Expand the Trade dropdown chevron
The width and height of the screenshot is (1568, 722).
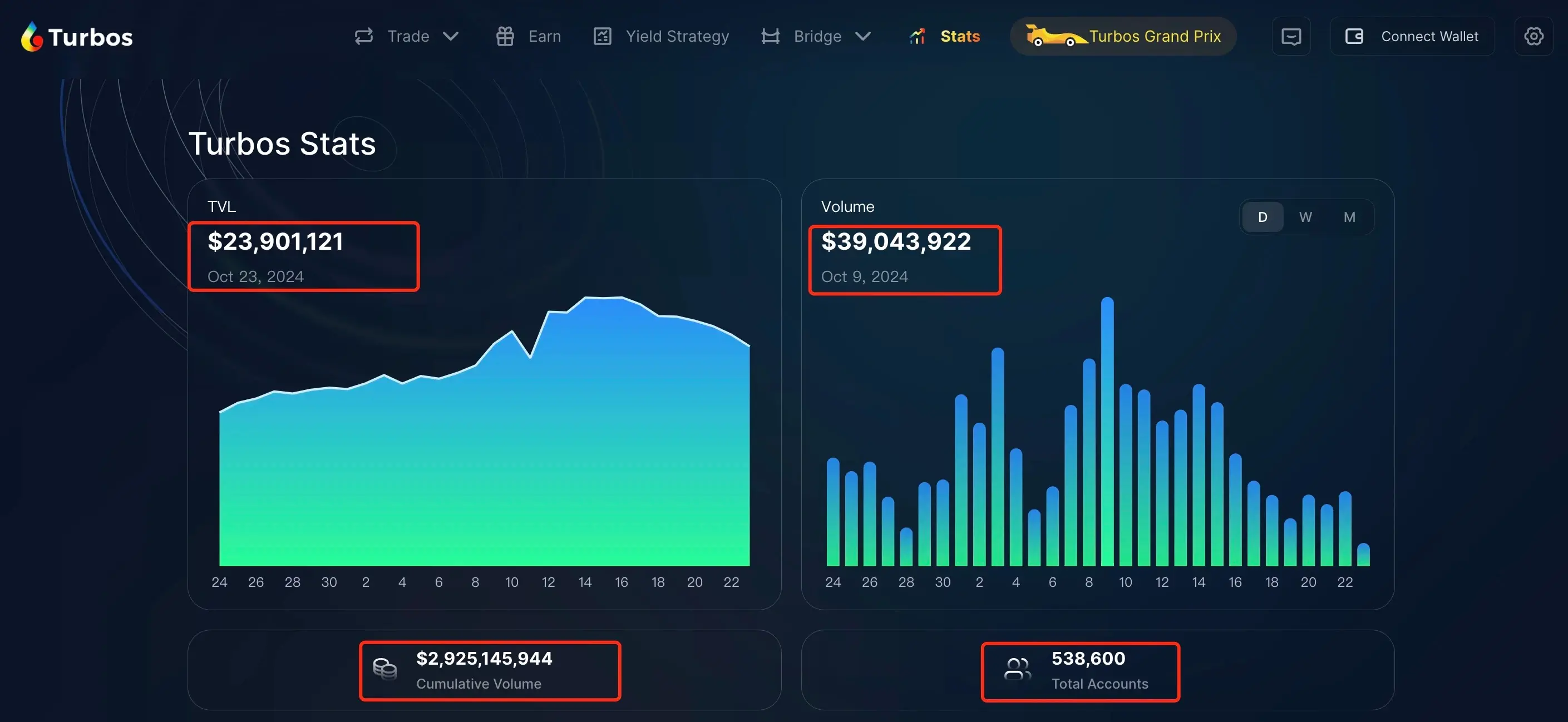pos(451,37)
